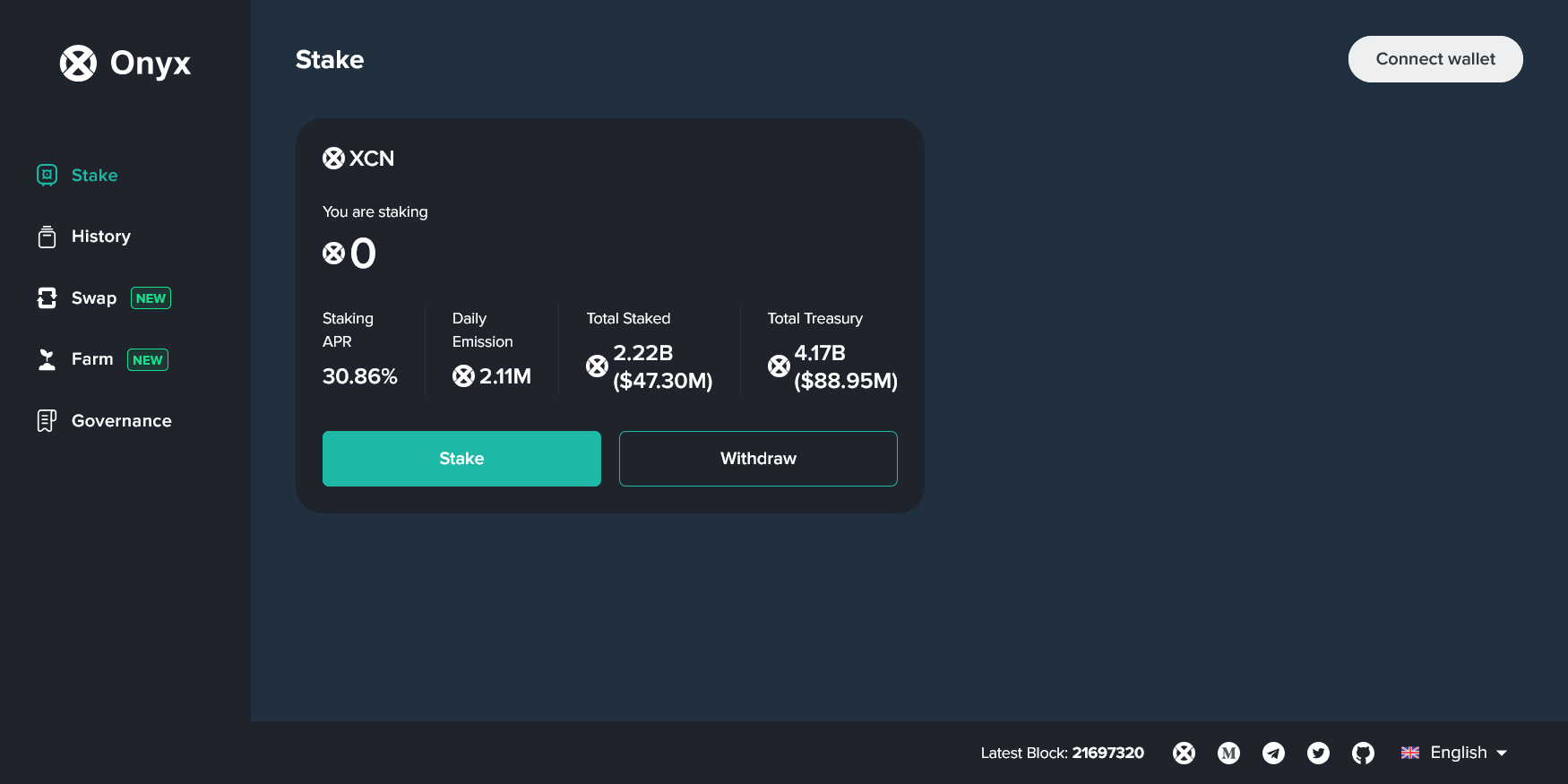This screenshot has width=1568, height=784.
Task: Click the Total Staked label
Action: (628, 318)
